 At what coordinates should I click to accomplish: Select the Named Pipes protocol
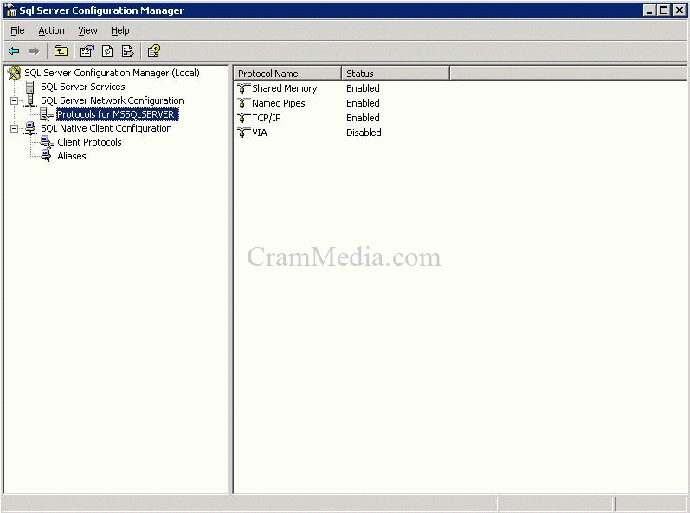click(x=278, y=103)
